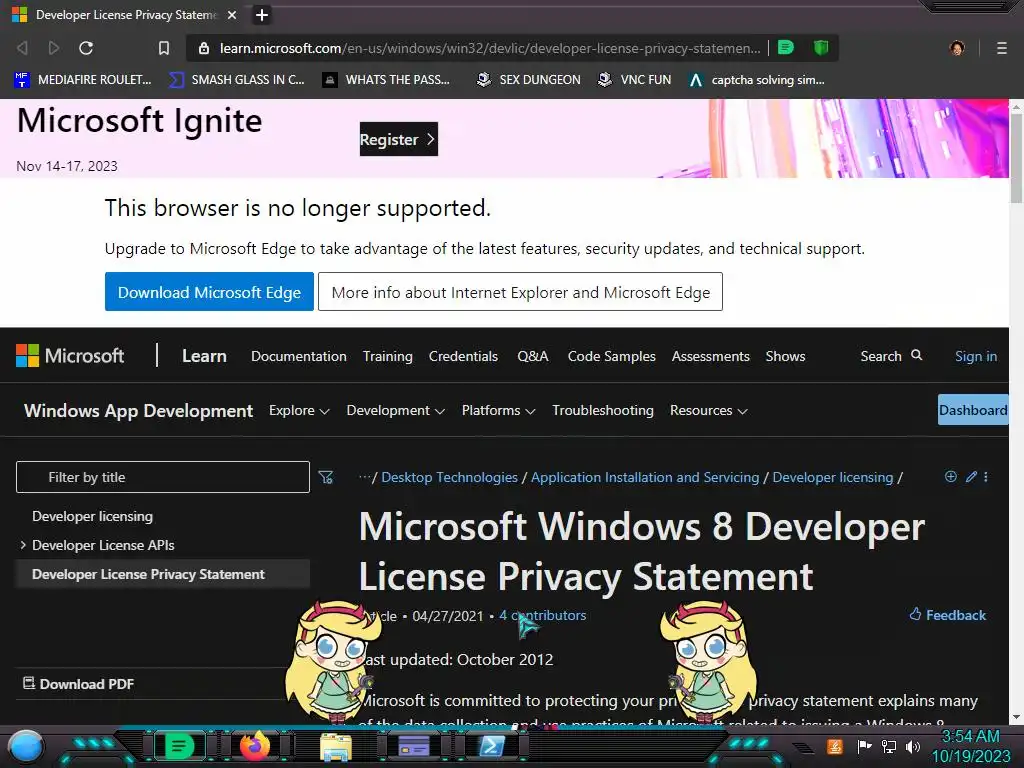Open the VNC FUN bookmark
Screen dimensions: 1024x768
pos(635,80)
